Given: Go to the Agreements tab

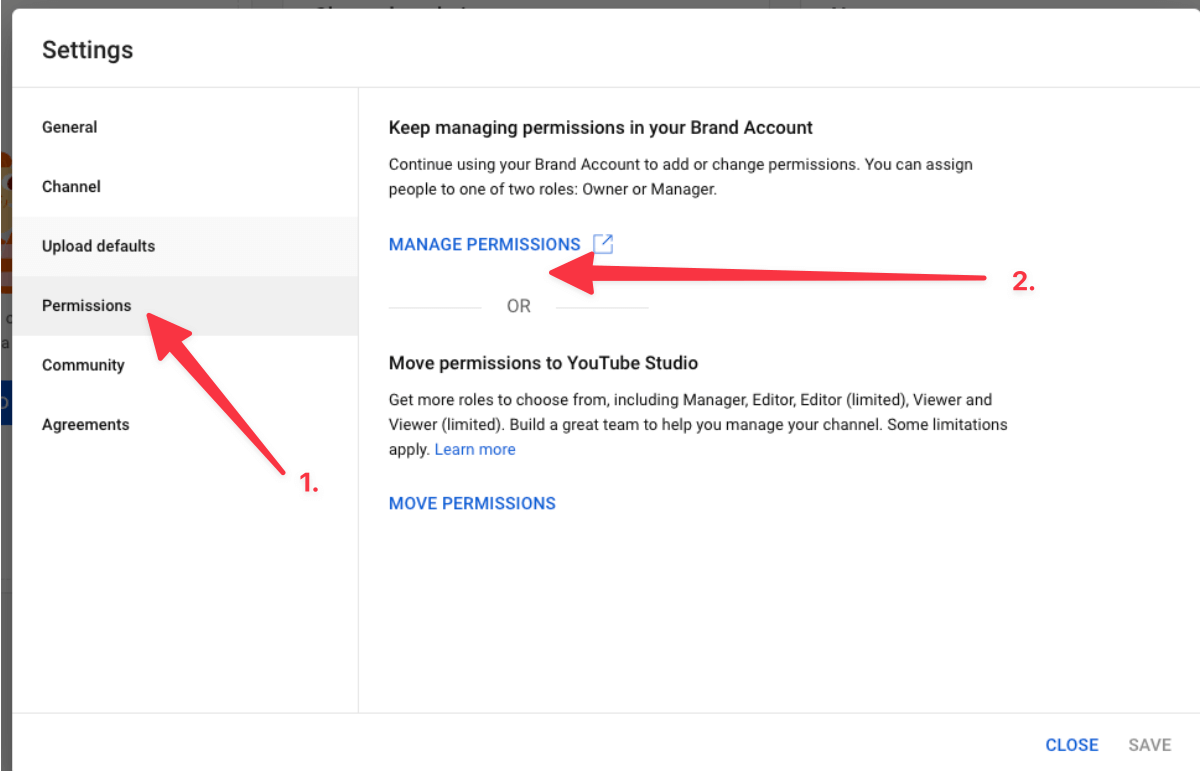Looking at the screenshot, I should point(185,425).
